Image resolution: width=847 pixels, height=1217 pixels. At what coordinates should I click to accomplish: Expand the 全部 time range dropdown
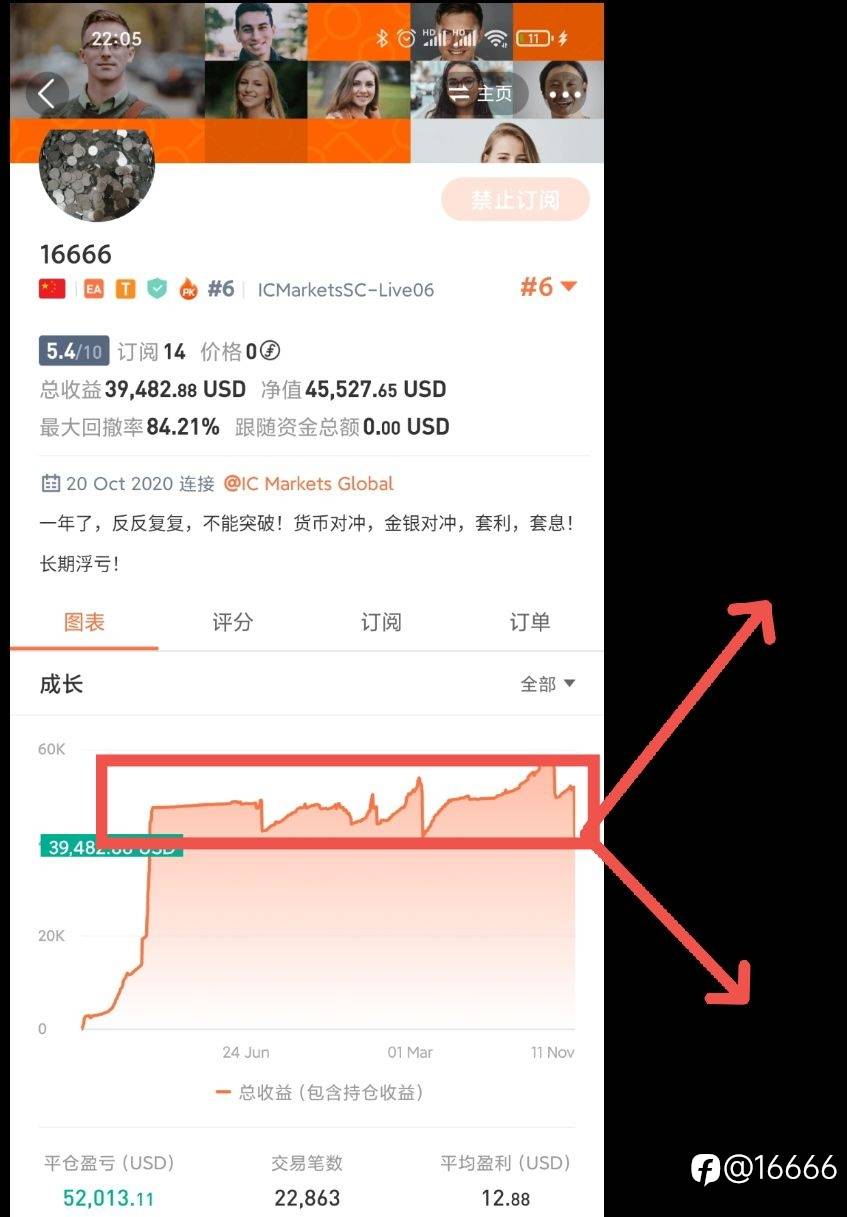pyautogui.click(x=548, y=684)
